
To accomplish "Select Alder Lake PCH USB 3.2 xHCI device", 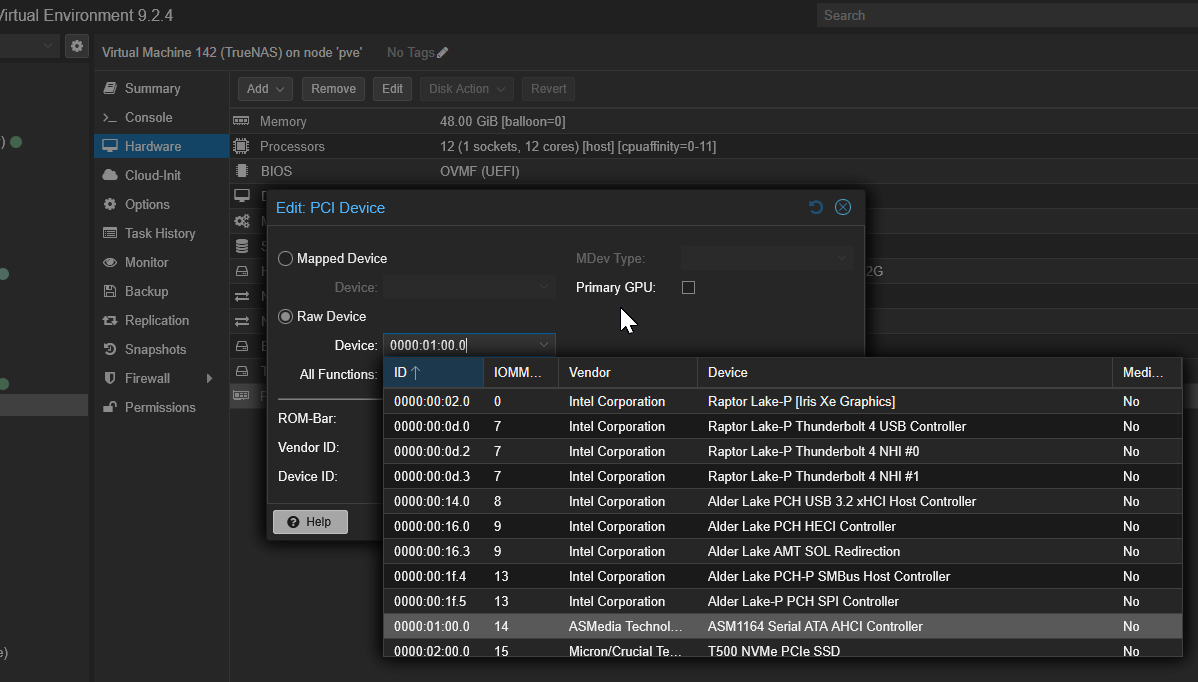I will pyautogui.click(x=782, y=502).
